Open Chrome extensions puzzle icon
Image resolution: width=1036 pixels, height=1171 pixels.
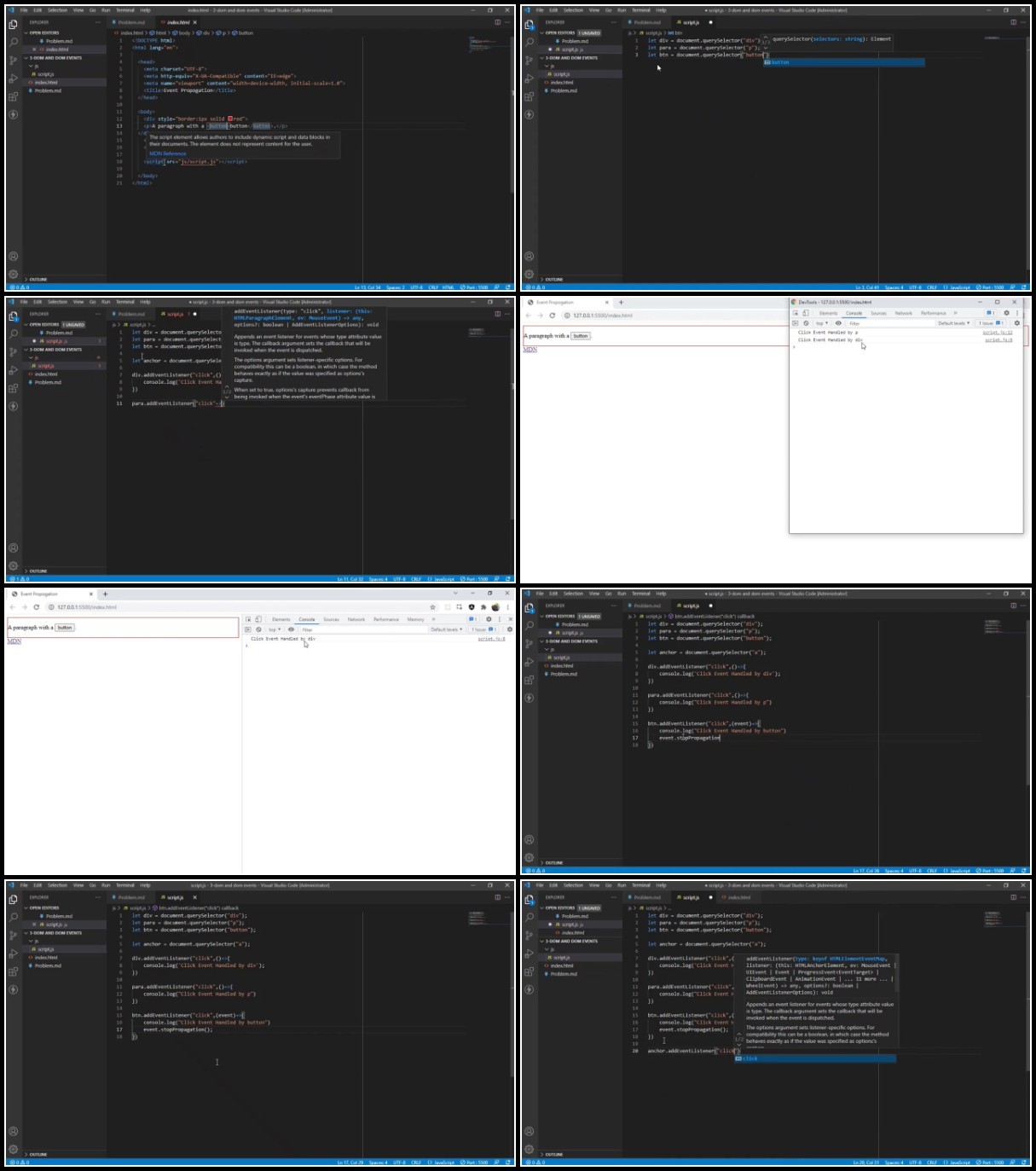483,607
